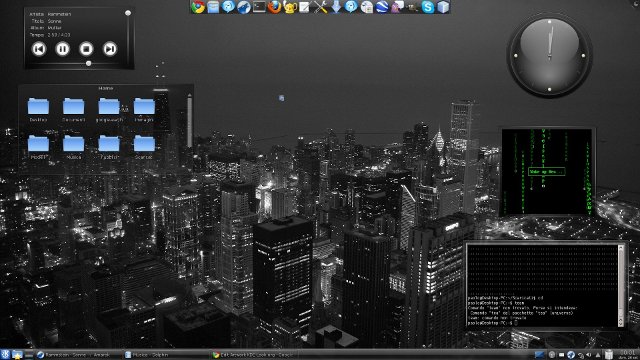Screen dimensions: 640x360
Task: Open the googleearth folder in the Home widget
Action: point(109,110)
